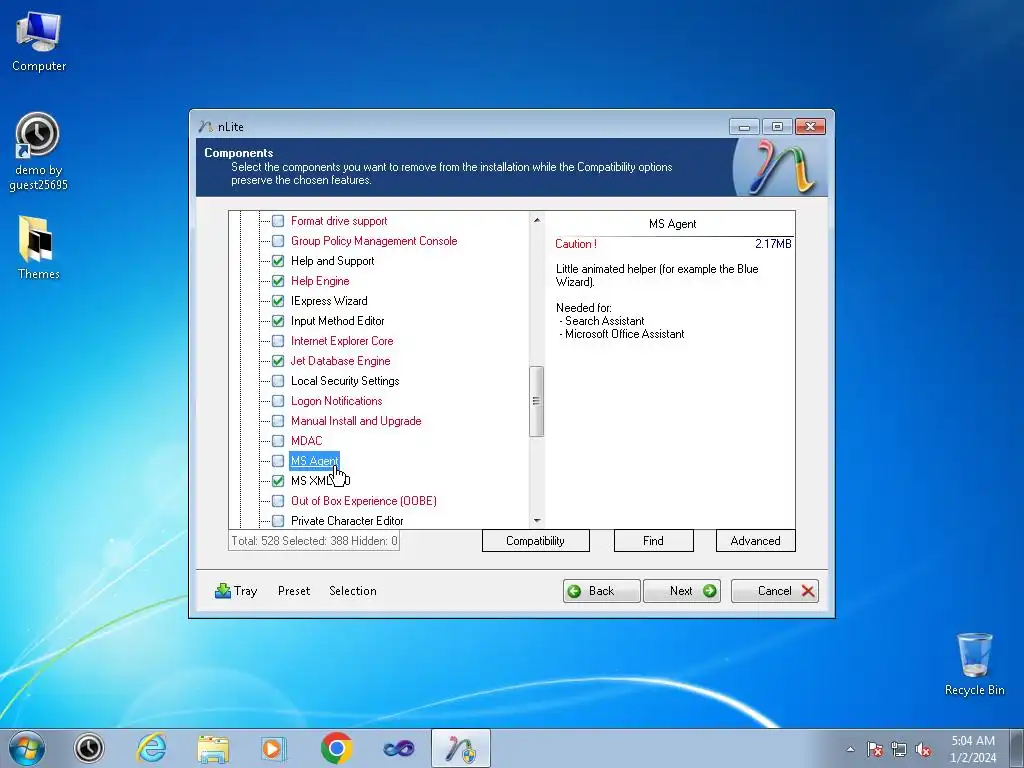
Task: Switch to the nLite taskbar button
Action: click(461, 748)
